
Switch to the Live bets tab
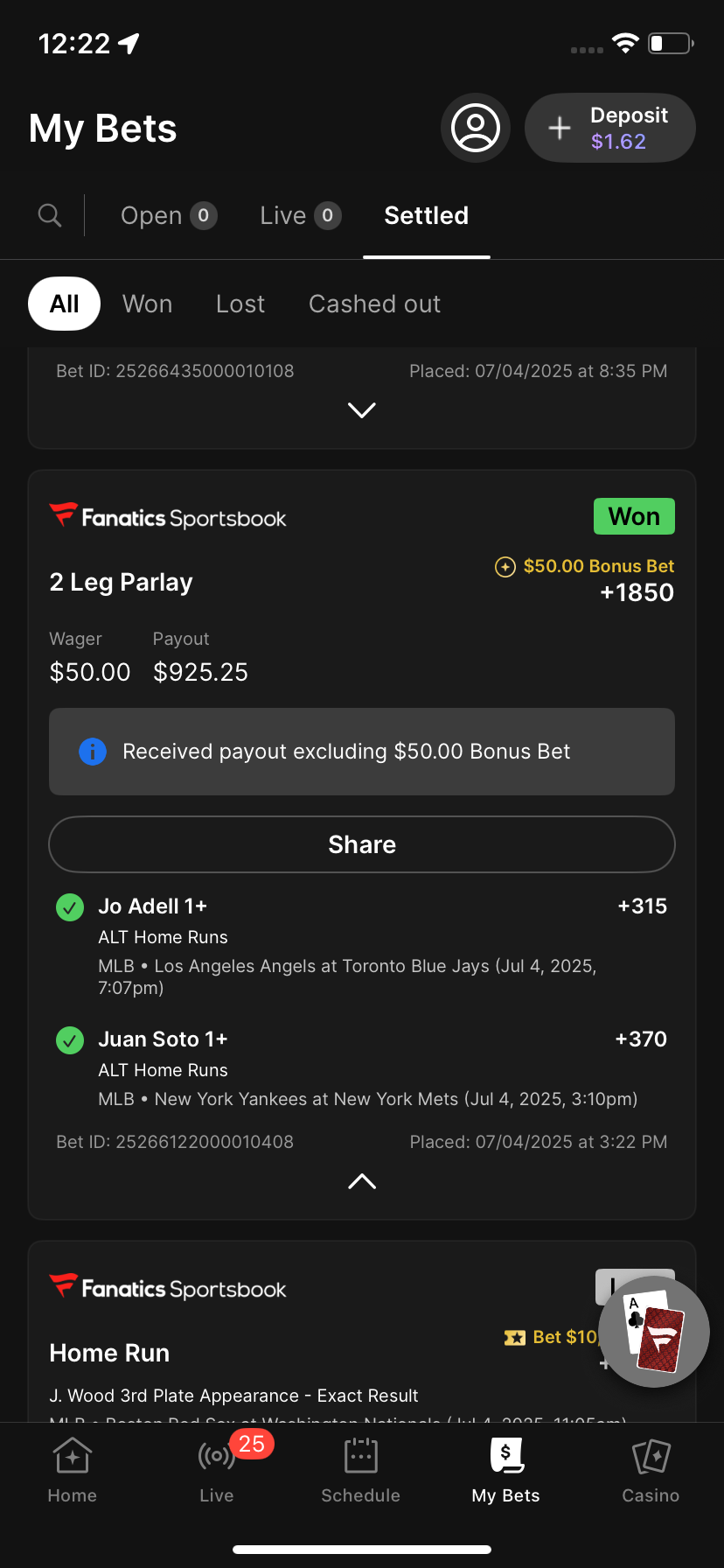(300, 215)
